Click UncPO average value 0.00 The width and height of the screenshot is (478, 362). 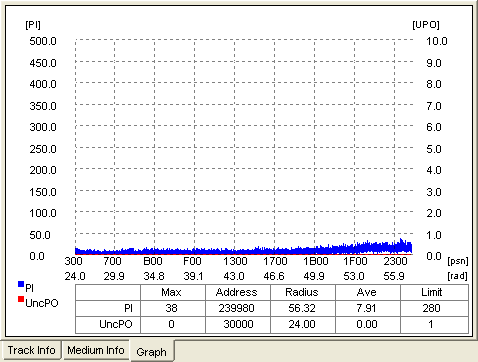(367, 324)
